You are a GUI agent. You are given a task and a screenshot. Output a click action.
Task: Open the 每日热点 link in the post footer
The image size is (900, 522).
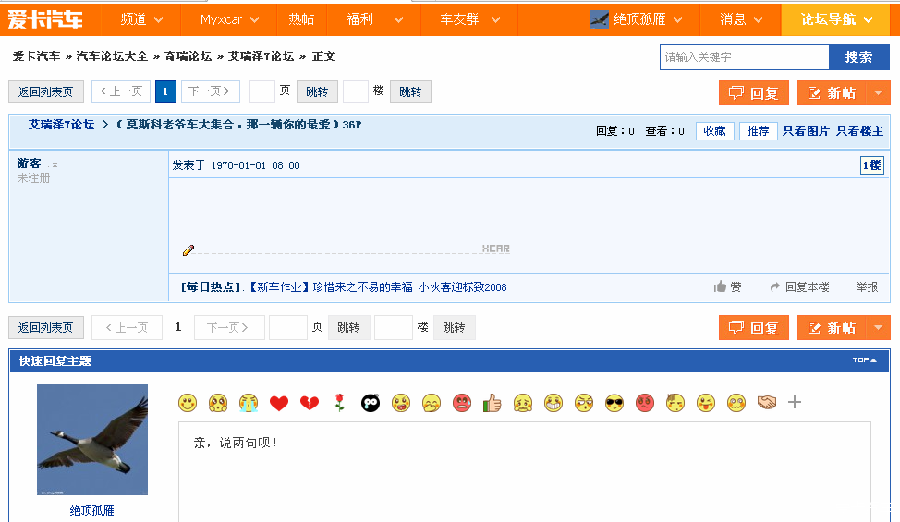pos(211,287)
